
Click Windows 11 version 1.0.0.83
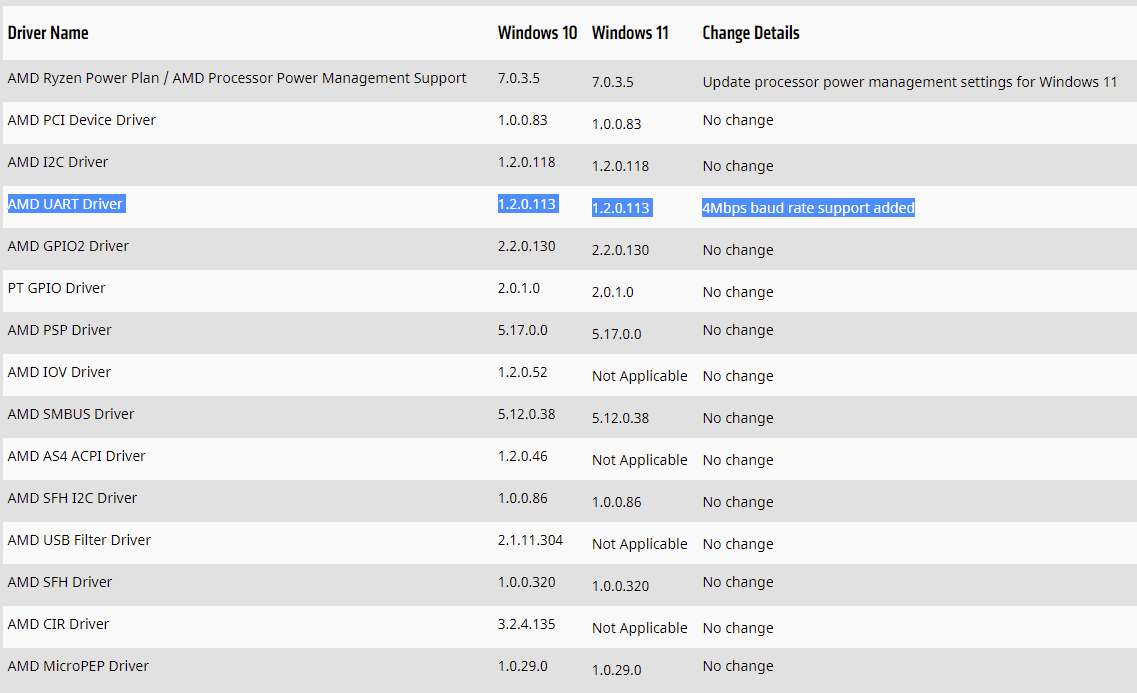pos(616,124)
